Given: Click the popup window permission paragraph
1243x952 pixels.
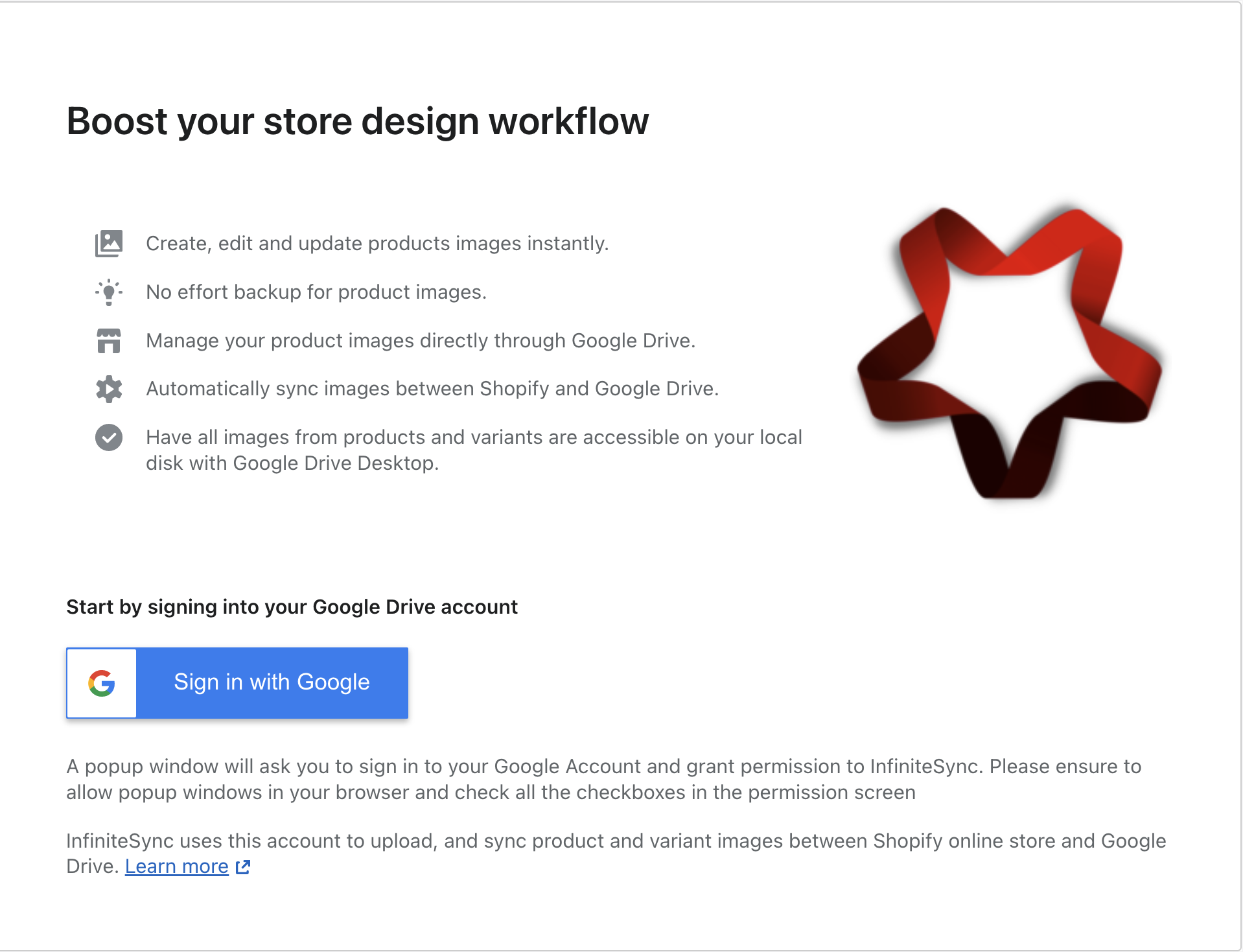Looking at the screenshot, I should pyautogui.click(x=603, y=780).
